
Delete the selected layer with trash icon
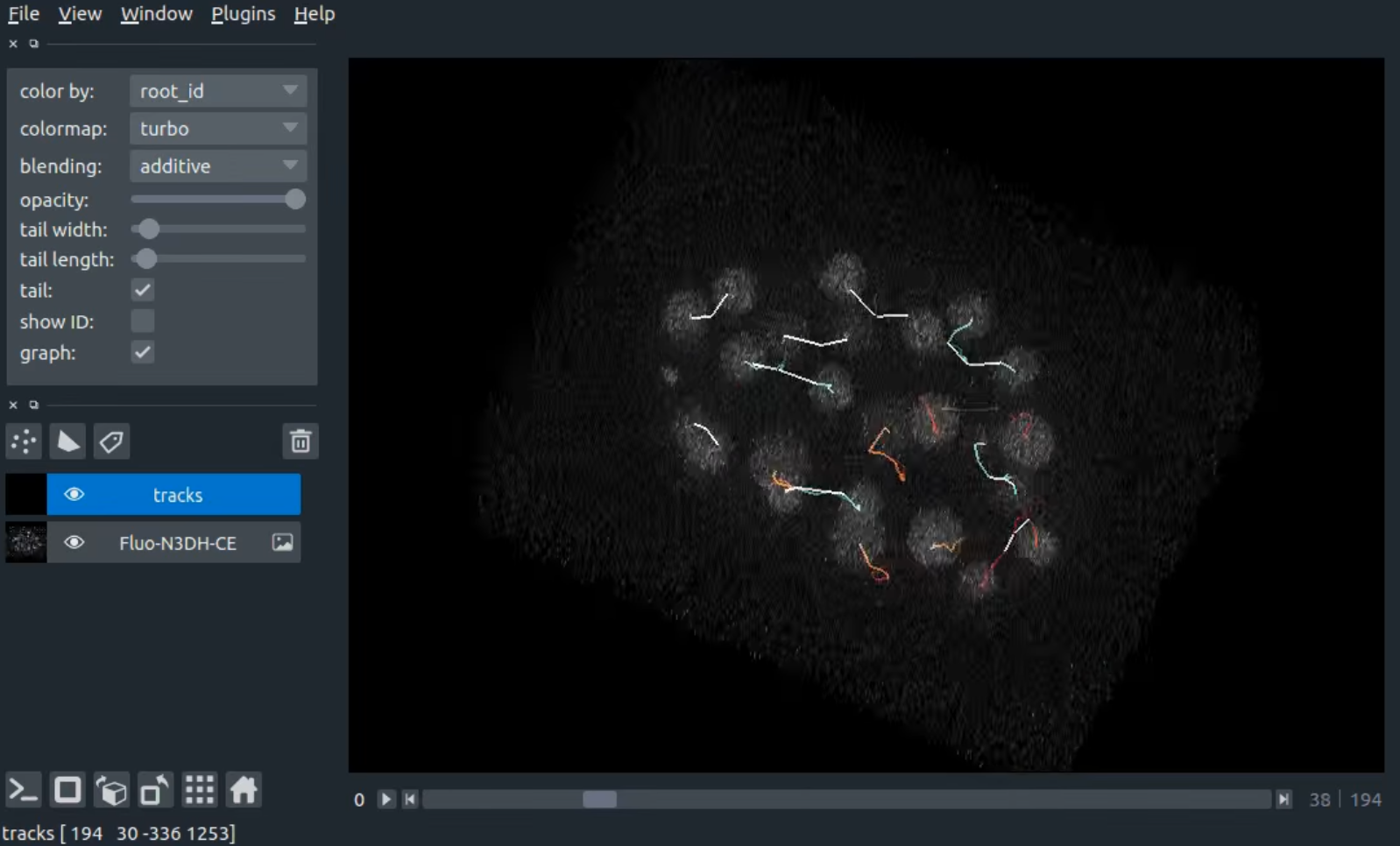pos(301,441)
